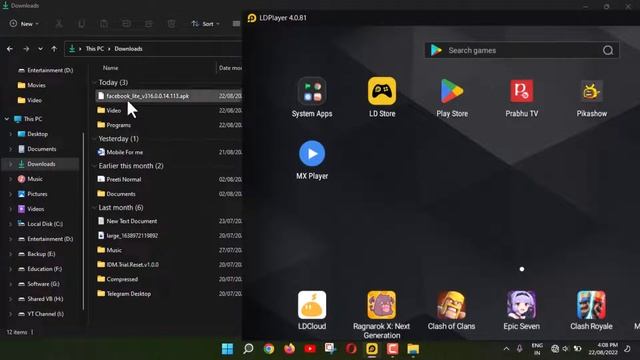Go back in File Explorer
The image size is (640, 360).
pos(10,49)
